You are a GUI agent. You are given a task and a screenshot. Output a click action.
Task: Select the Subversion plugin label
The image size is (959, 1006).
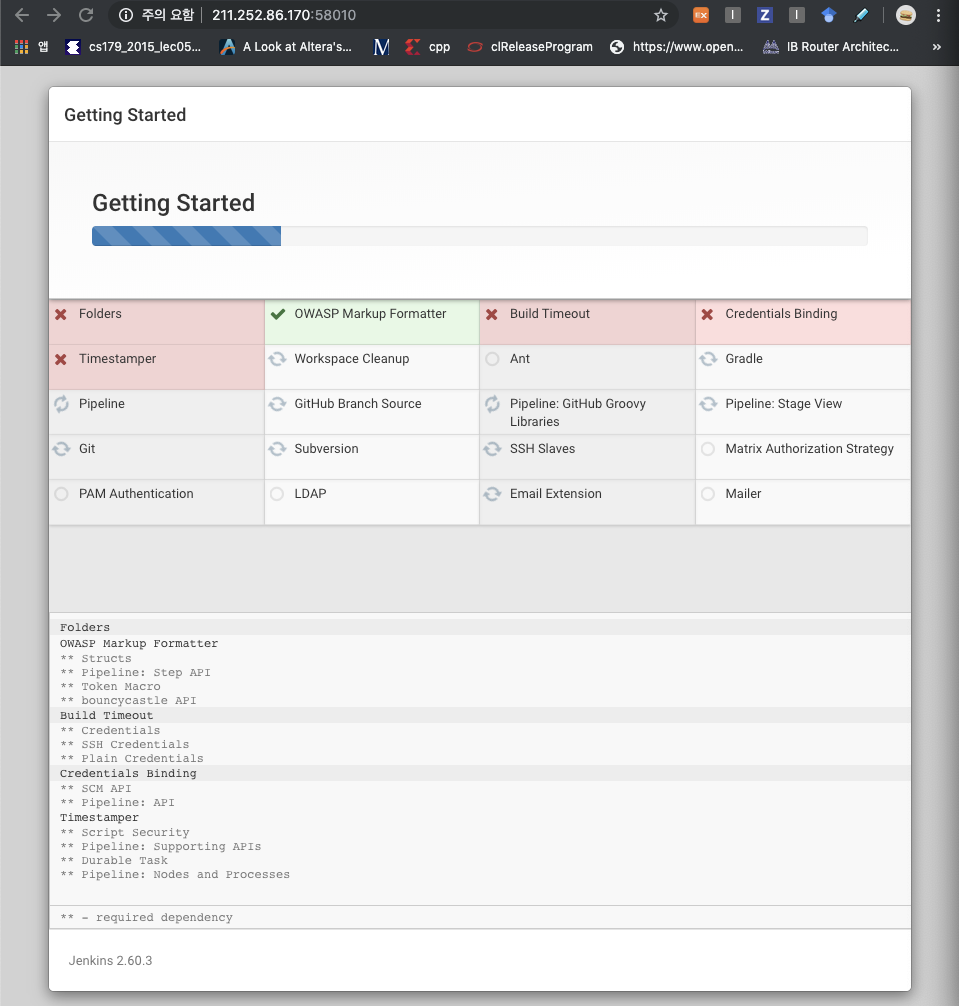pyautogui.click(x=326, y=448)
